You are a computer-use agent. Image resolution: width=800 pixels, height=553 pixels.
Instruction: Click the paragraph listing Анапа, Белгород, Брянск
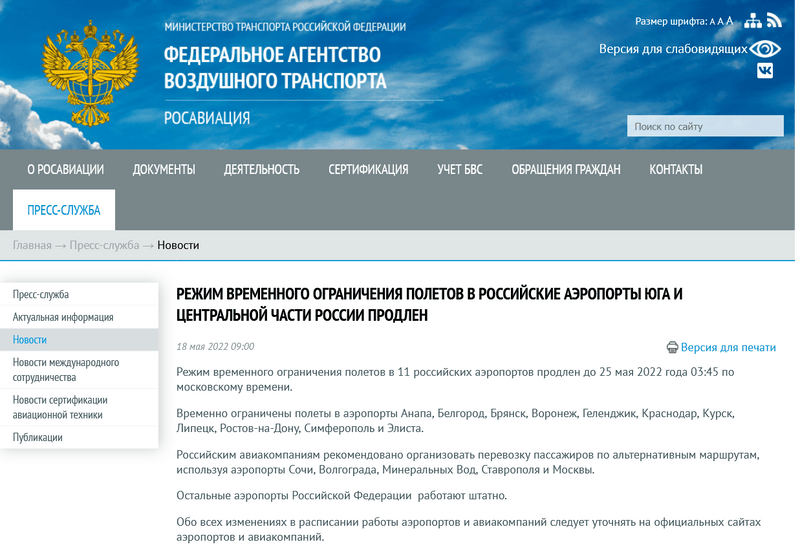click(x=455, y=421)
